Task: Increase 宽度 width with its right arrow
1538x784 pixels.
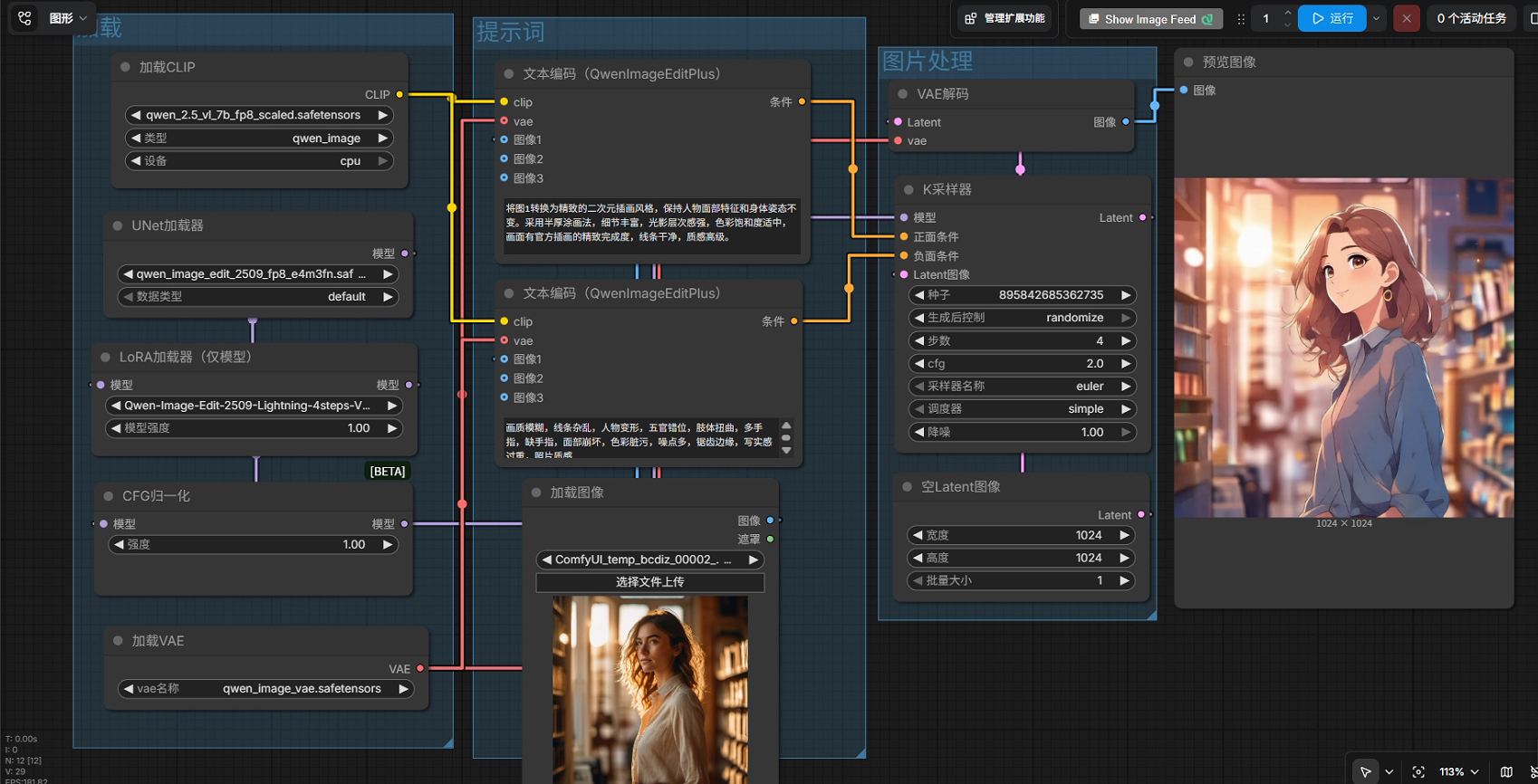Action: [x=1124, y=535]
